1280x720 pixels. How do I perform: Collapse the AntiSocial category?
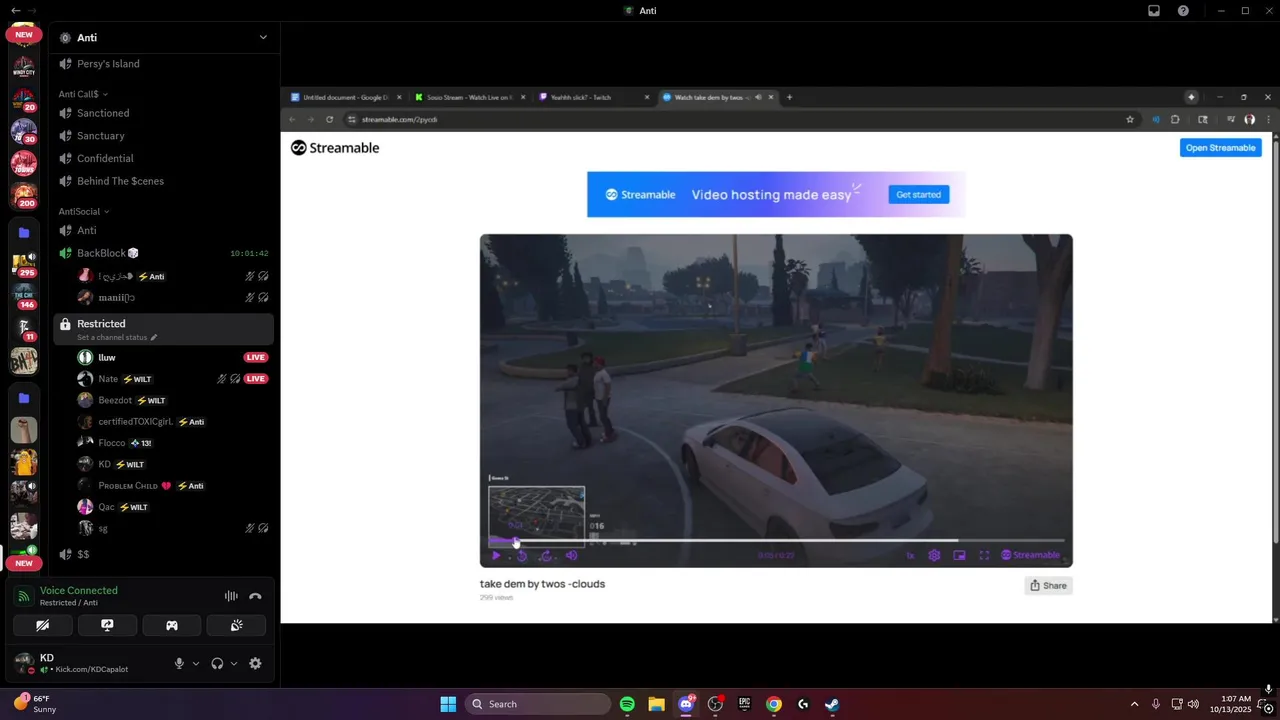tap(84, 211)
